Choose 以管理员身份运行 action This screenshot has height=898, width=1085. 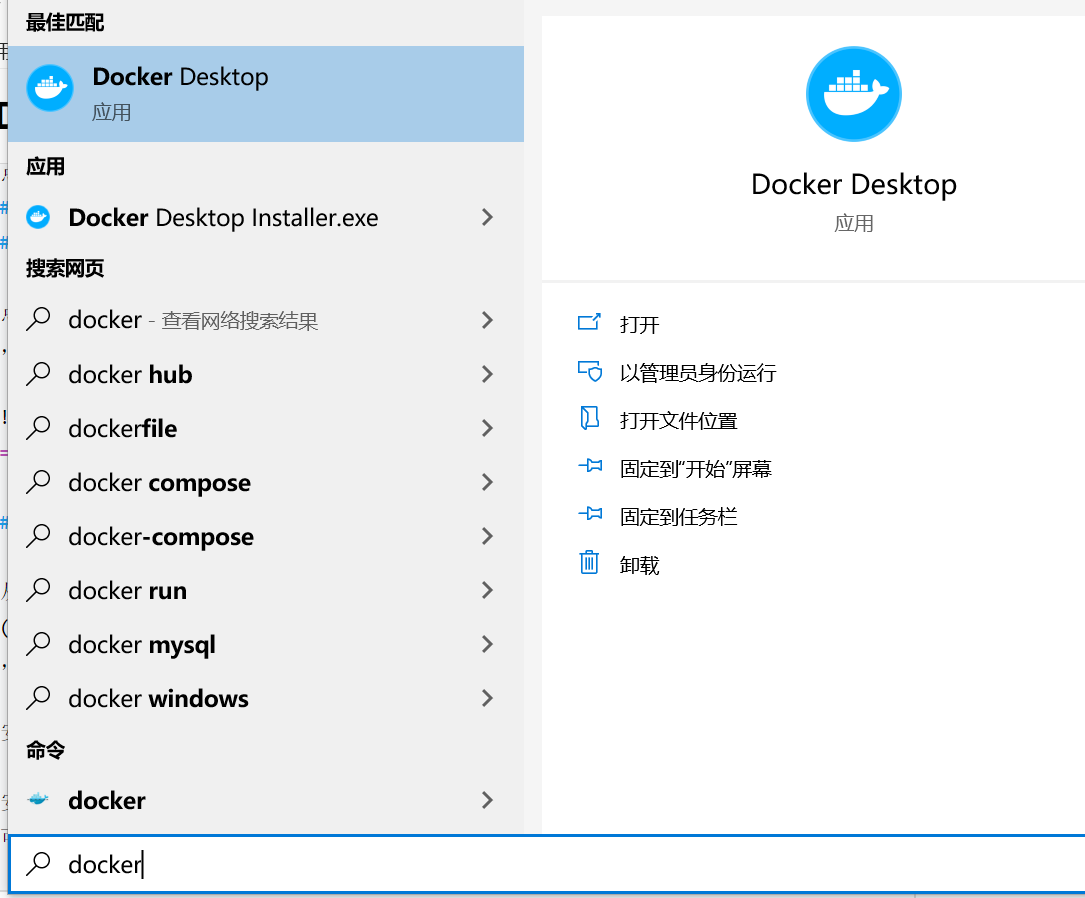click(x=698, y=373)
